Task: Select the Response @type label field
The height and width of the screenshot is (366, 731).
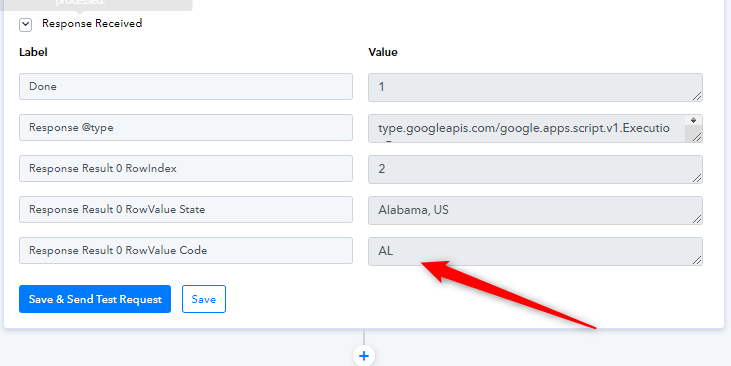Action: tap(186, 127)
